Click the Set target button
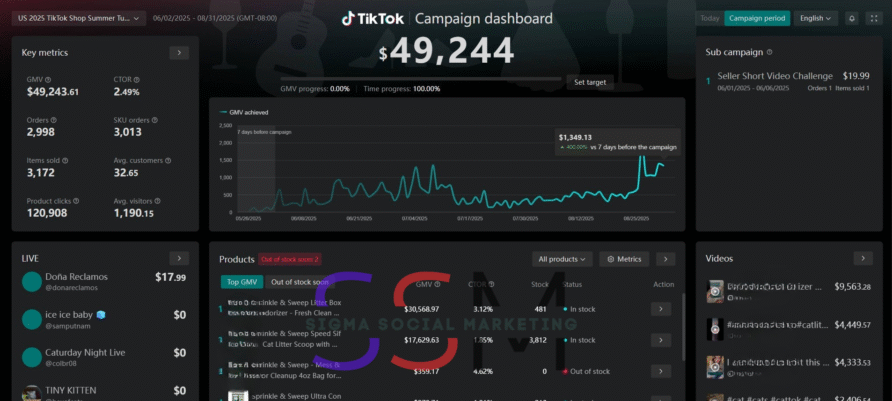 (x=590, y=82)
